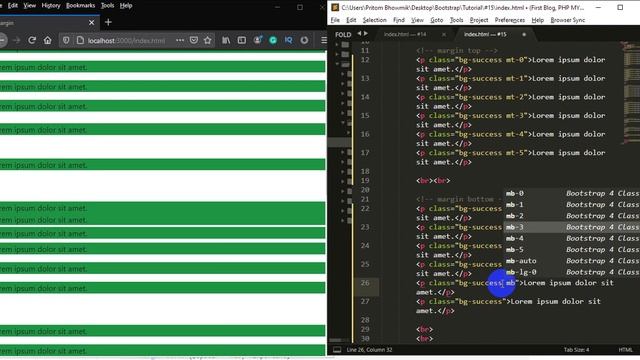Viewport: 640px width, 360px height.
Task: Choose mb-5 autocomplete suggestion
Action: pyautogui.click(x=571, y=249)
